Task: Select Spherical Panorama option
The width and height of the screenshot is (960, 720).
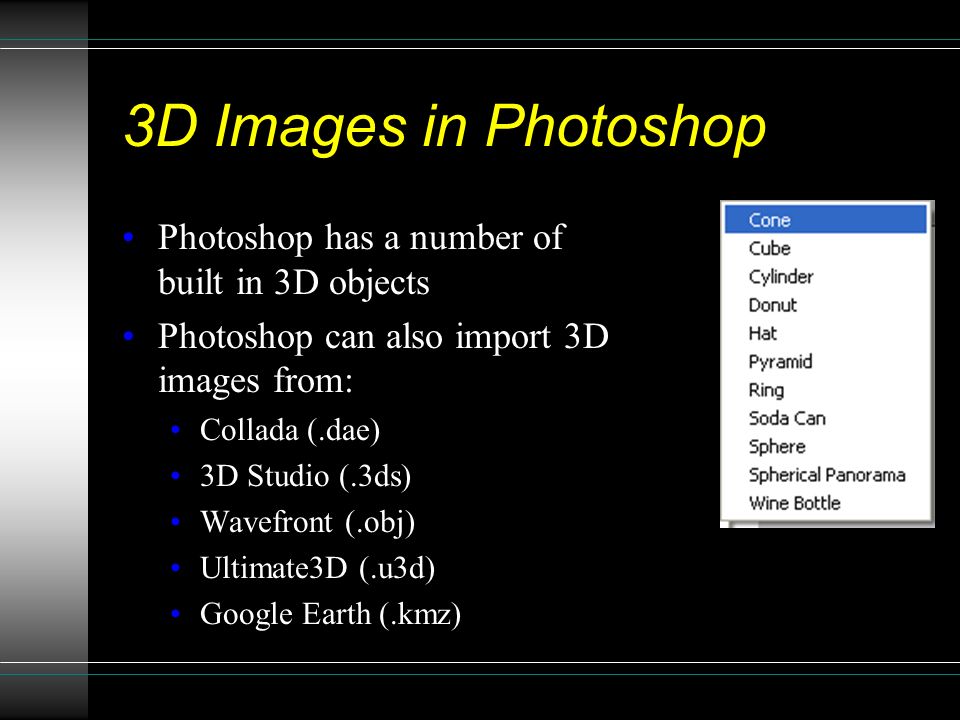Action: (827, 475)
